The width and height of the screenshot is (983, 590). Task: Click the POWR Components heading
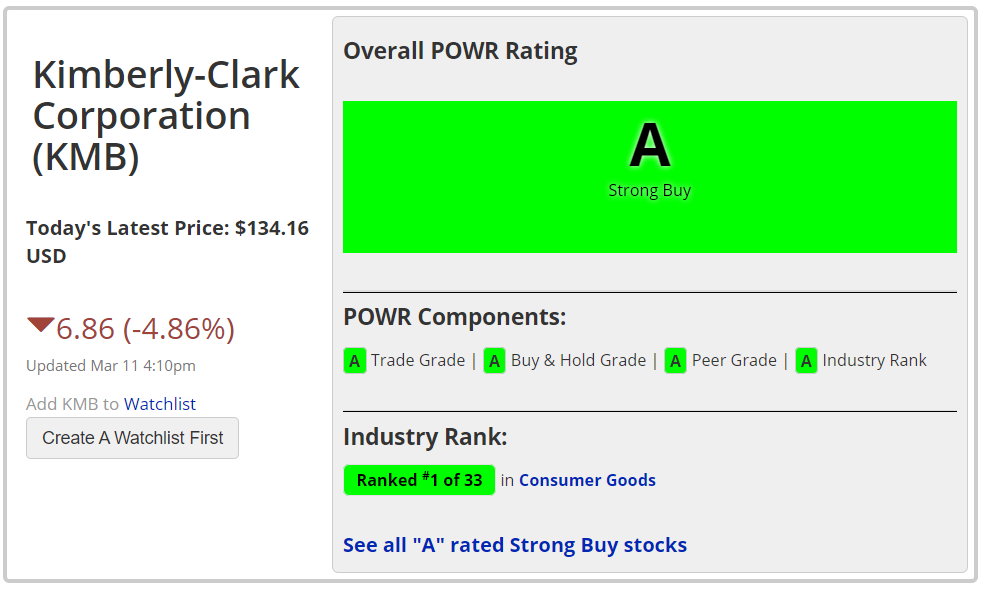pyautogui.click(x=455, y=317)
